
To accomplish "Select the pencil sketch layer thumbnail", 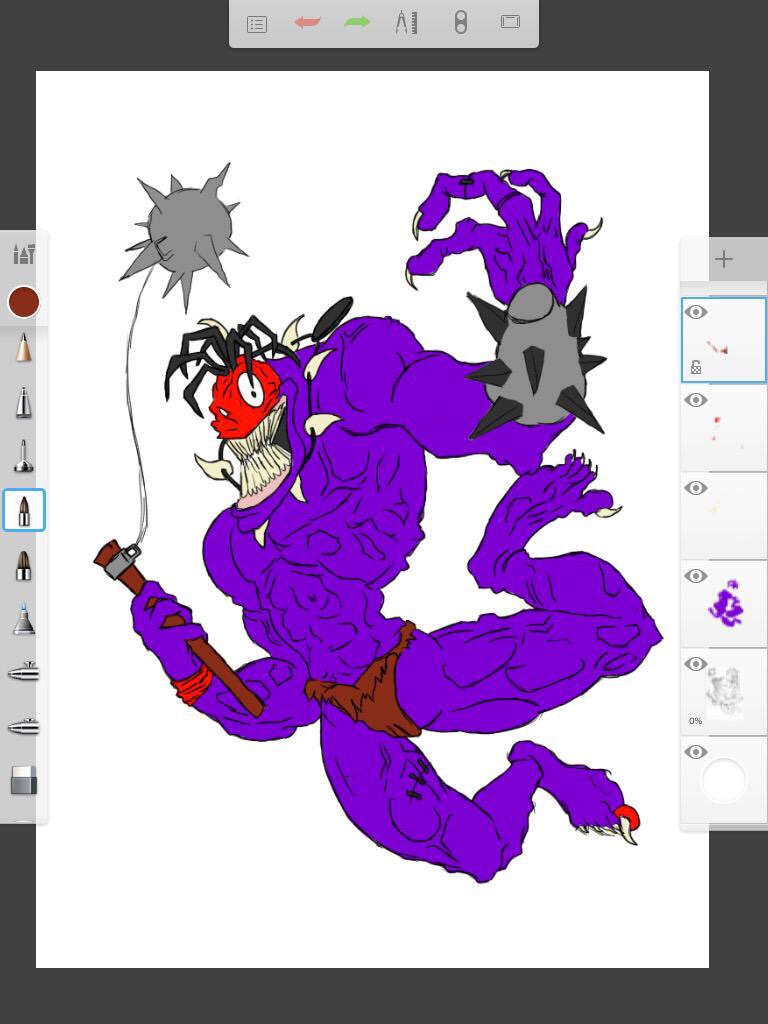I will (725, 692).
